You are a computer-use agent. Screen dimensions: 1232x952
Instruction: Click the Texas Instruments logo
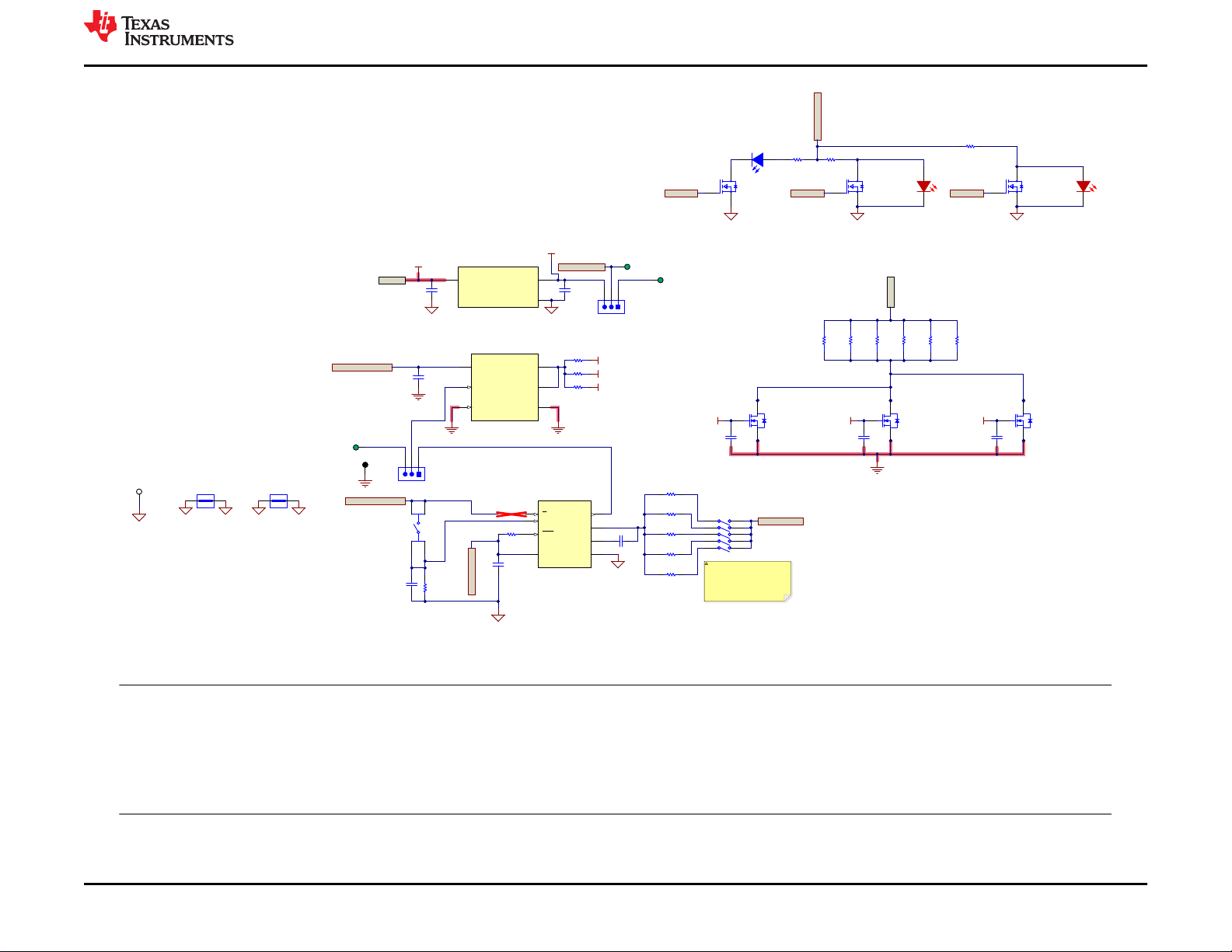[x=159, y=28]
